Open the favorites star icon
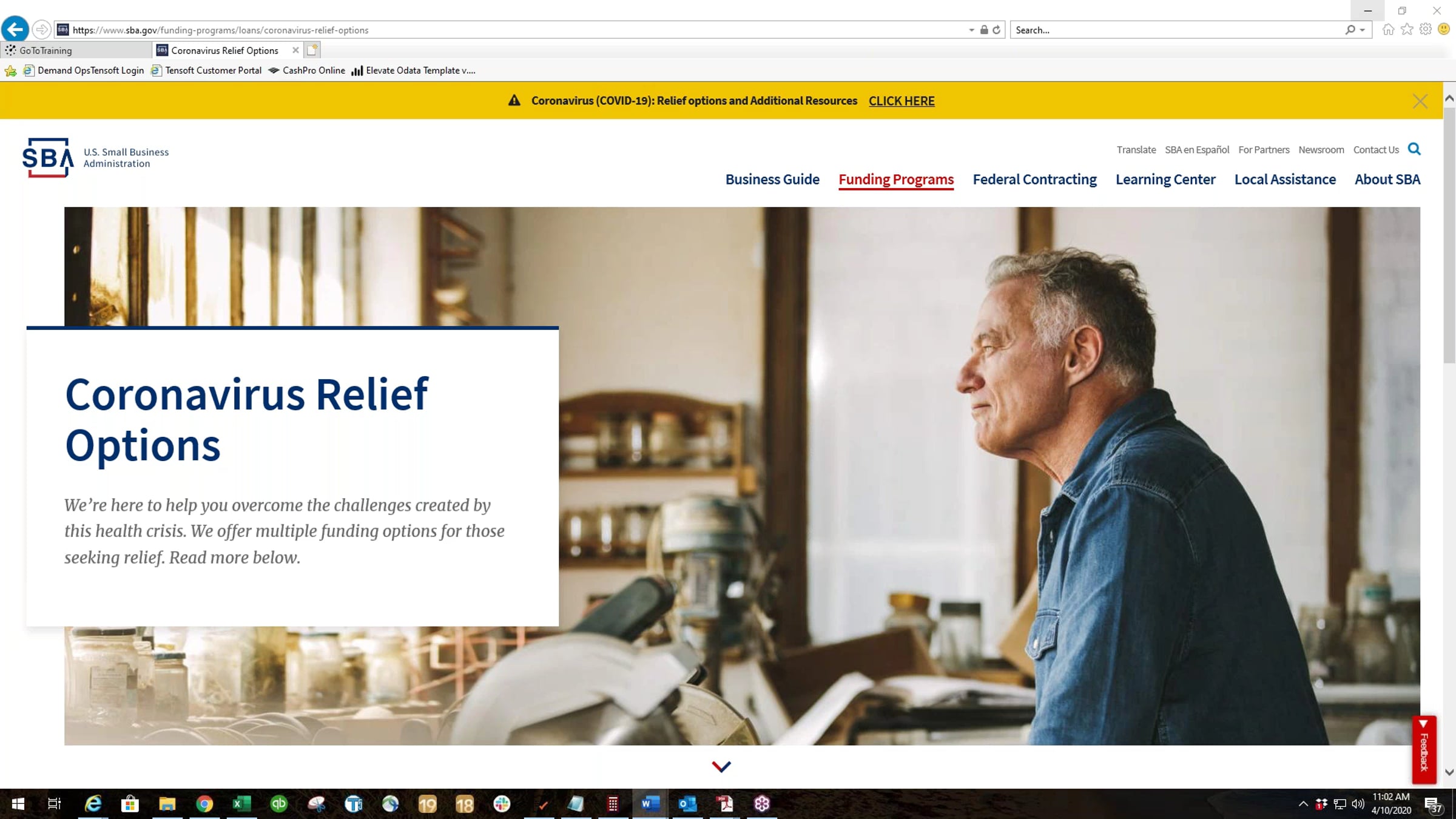This screenshot has width=1456, height=819. [x=1407, y=29]
